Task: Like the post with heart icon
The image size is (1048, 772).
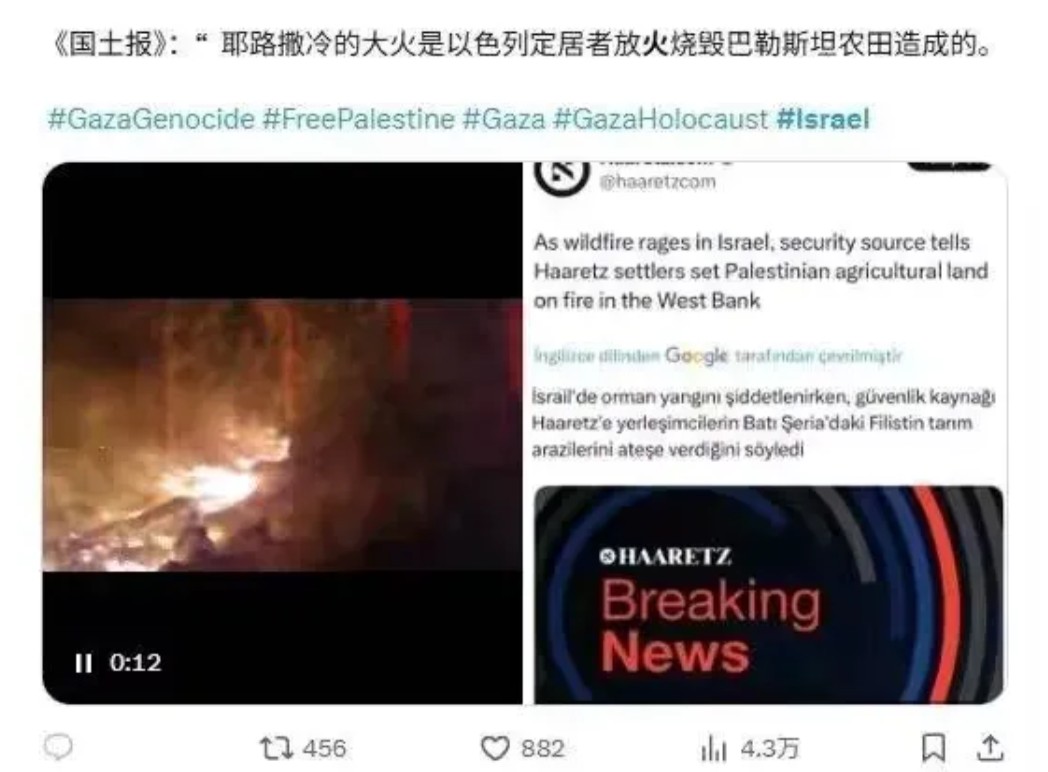Action: click(x=495, y=748)
